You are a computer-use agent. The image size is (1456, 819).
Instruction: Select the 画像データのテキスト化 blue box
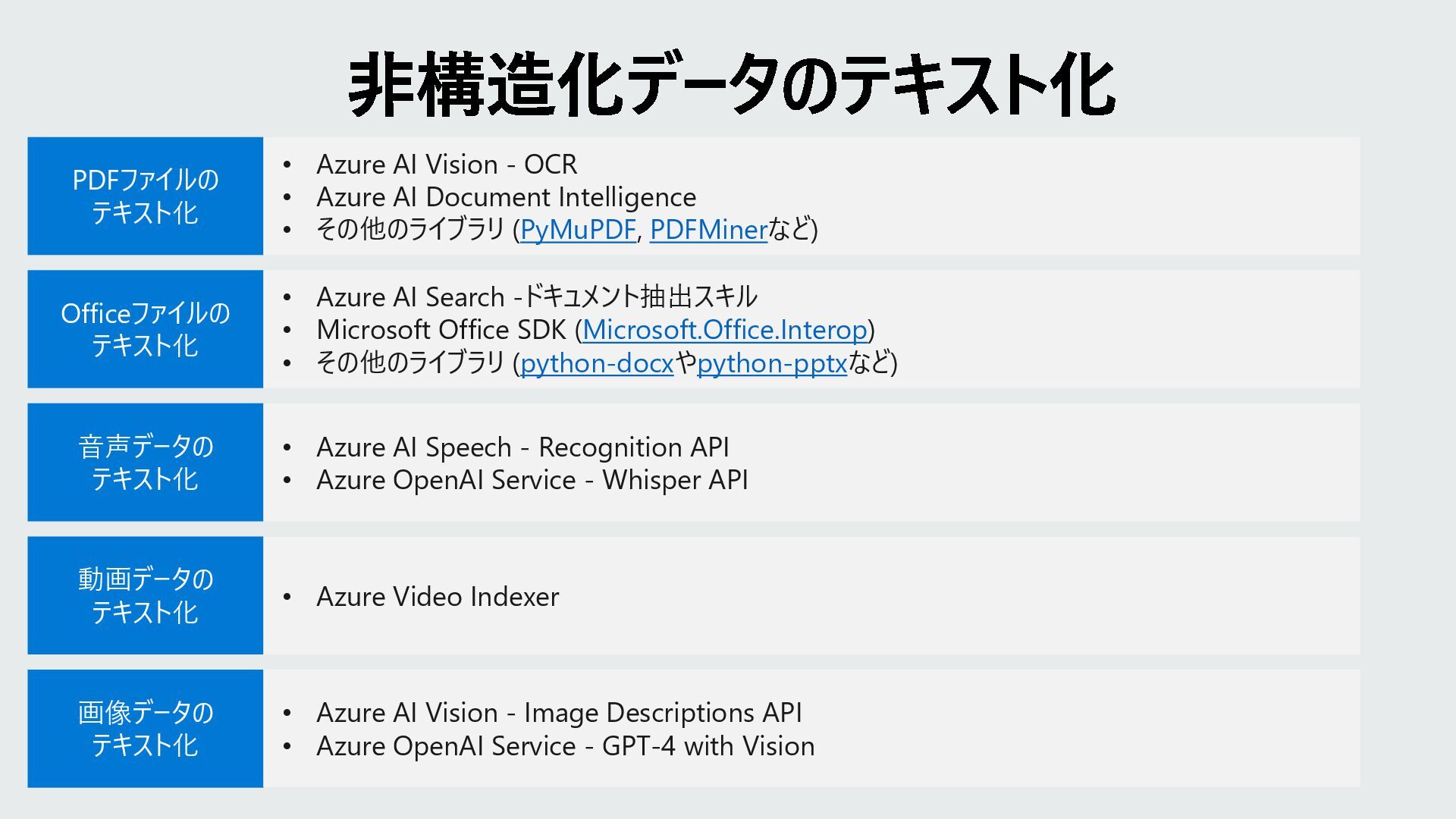click(x=145, y=729)
